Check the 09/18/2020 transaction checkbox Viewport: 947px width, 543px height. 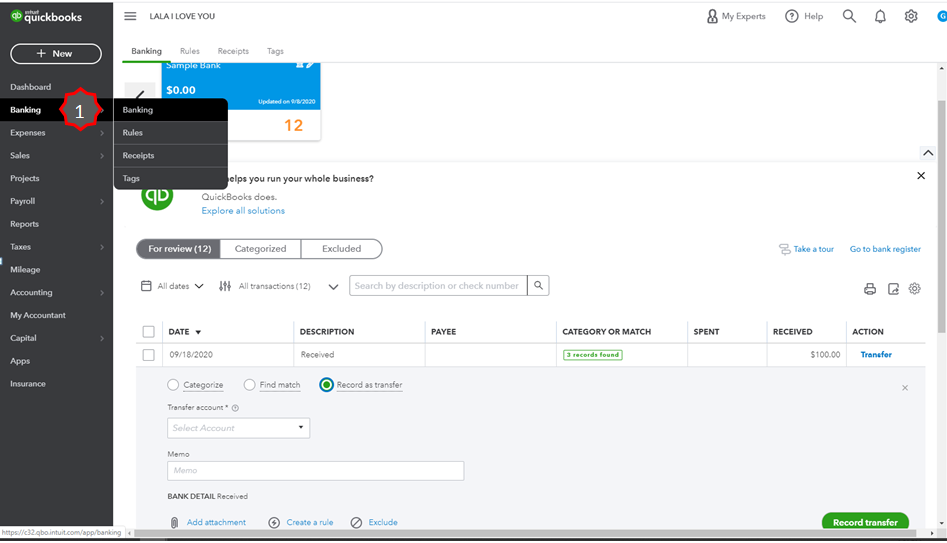(149, 355)
